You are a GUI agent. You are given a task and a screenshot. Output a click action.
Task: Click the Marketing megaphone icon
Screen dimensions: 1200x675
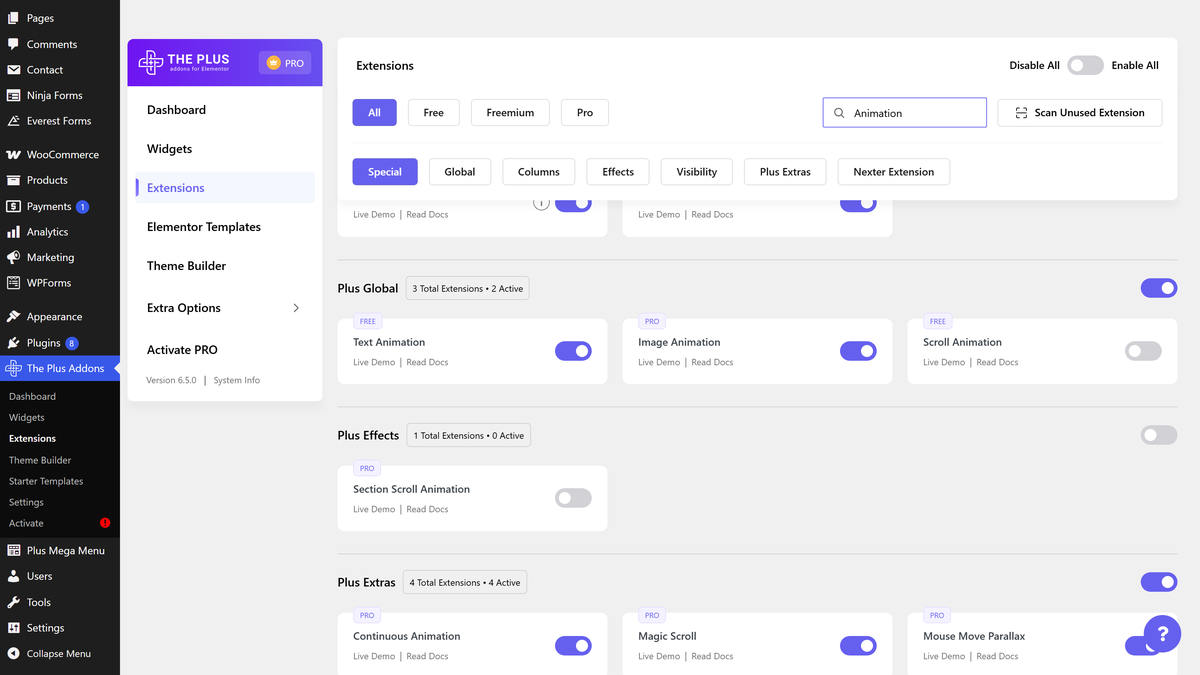point(13,257)
